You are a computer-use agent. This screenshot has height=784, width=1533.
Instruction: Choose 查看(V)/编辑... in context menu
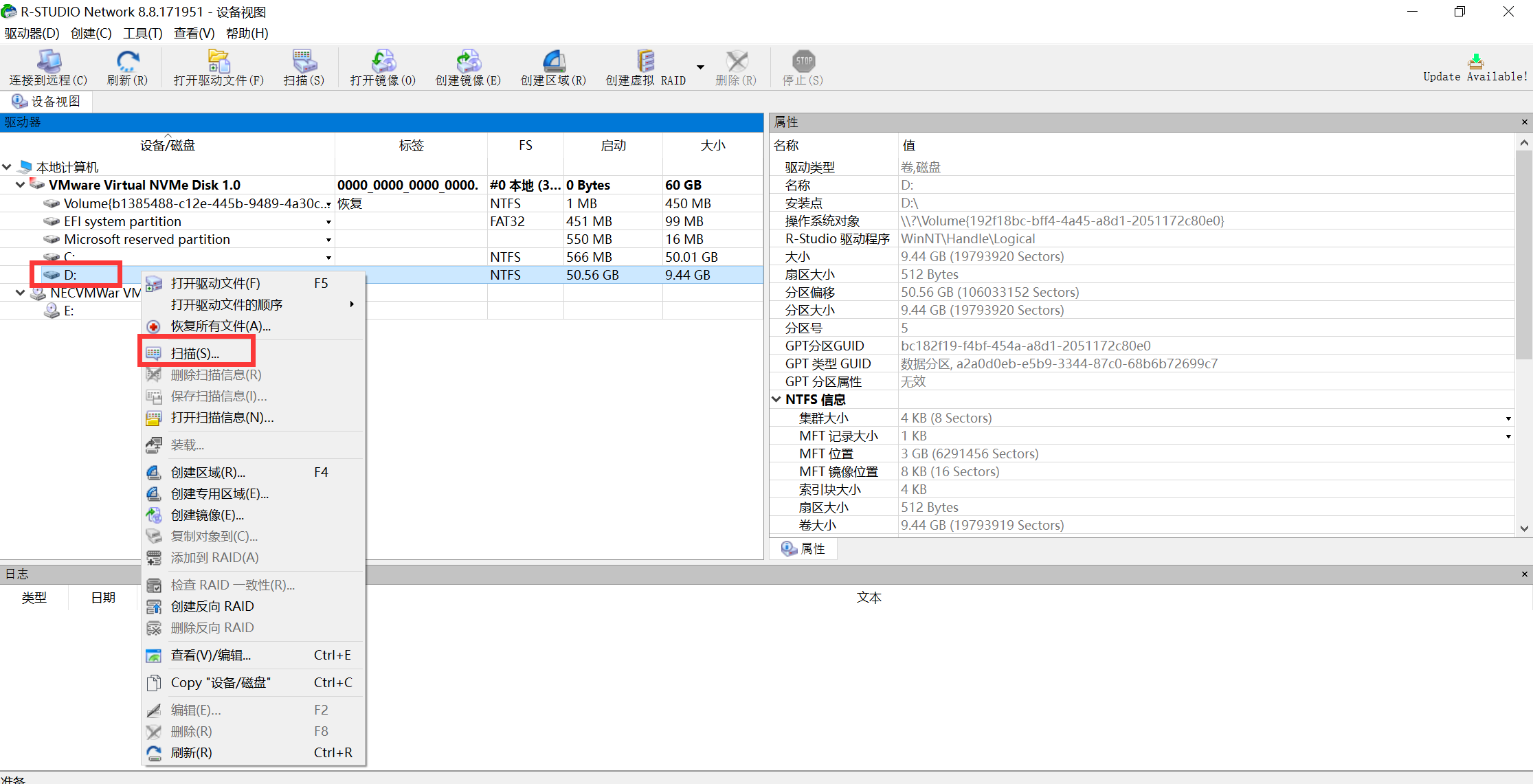point(253,655)
